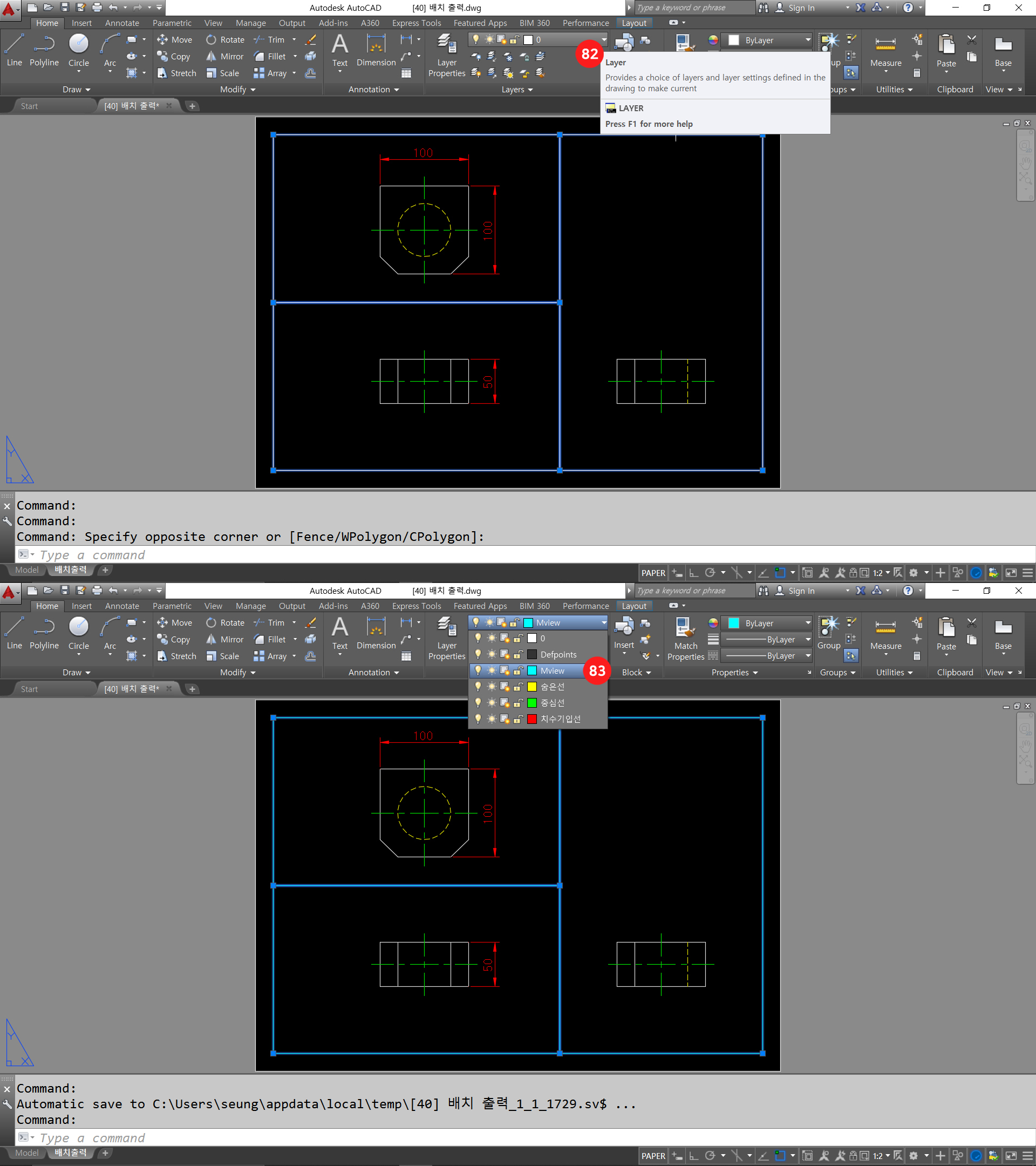Screen dimensions: 1036x1166
Task: Click the Insert block icon in lower window
Action: 624,626
